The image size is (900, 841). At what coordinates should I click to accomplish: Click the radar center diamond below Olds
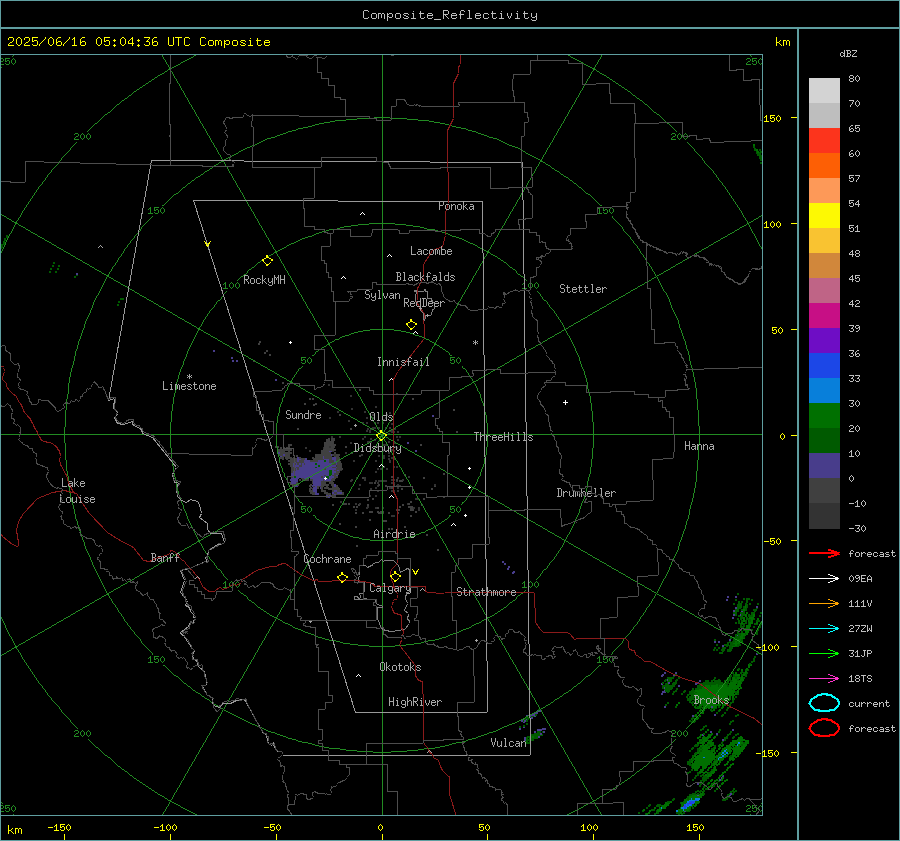381,435
